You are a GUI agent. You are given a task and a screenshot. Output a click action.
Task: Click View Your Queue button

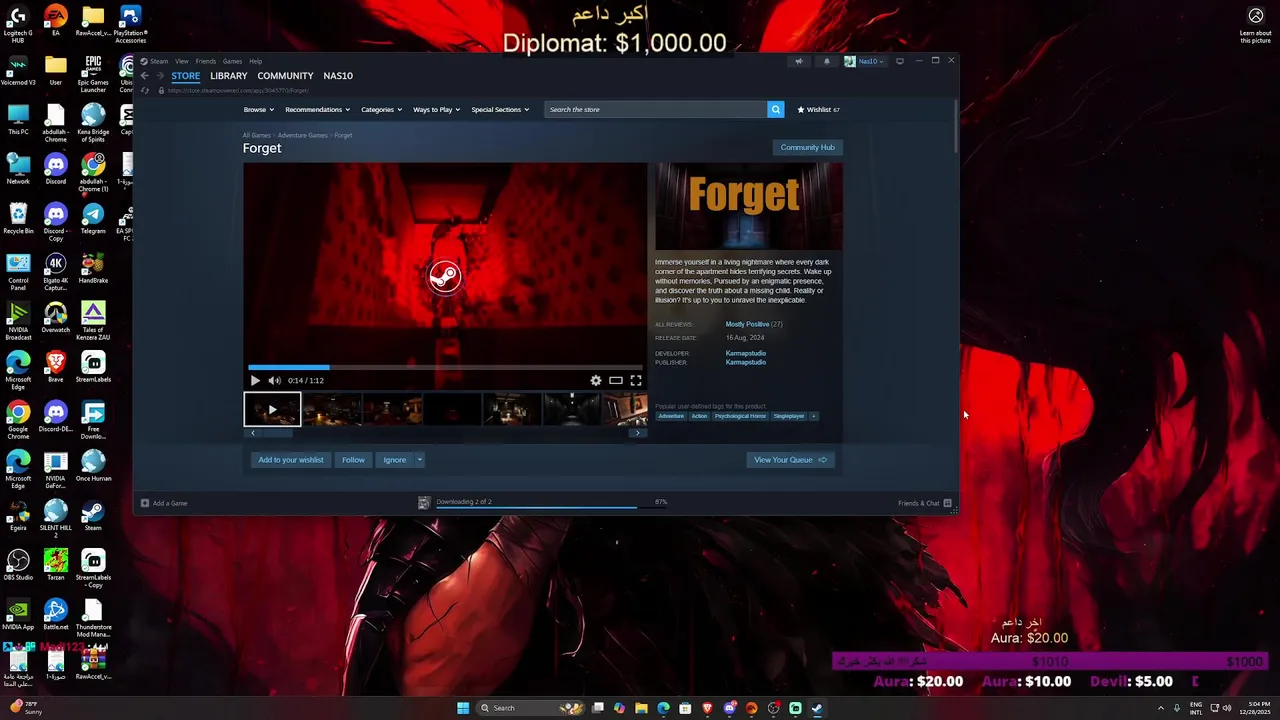pyautogui.click(x=790, y=460)
